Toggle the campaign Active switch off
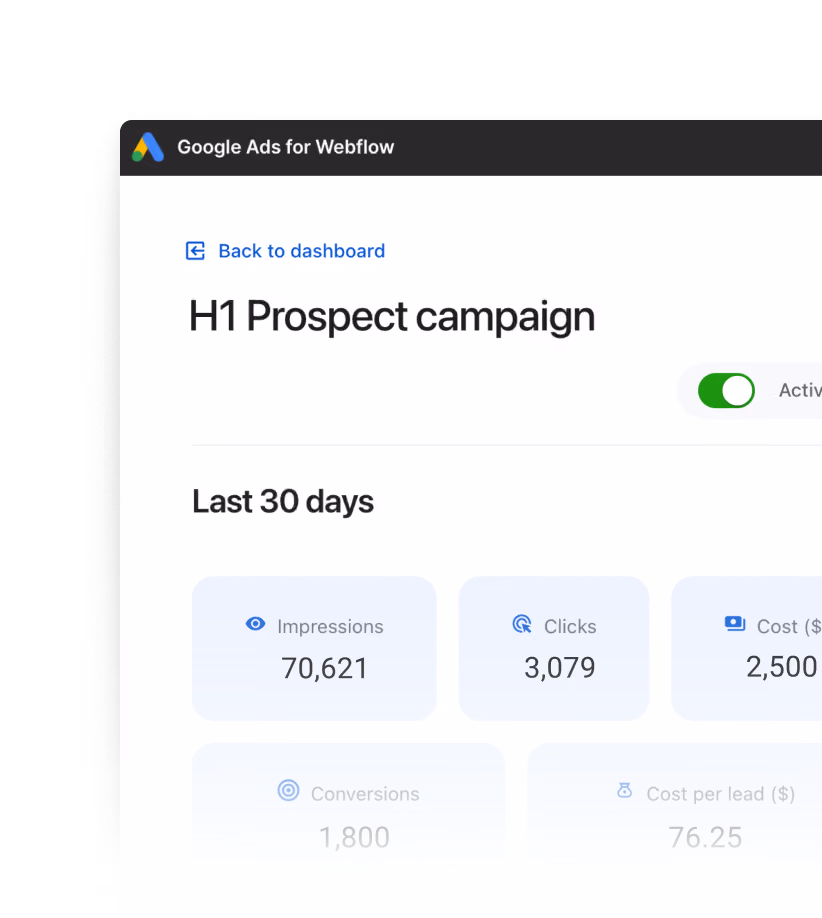 pos(726,391)
